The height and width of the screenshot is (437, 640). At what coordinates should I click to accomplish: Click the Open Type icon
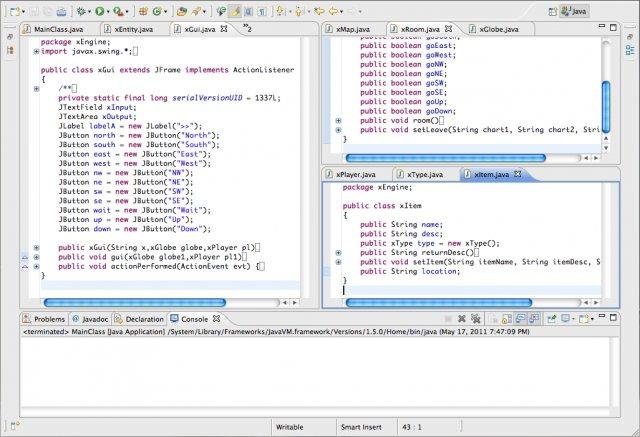pyautogui.click(x=182, y=11)
